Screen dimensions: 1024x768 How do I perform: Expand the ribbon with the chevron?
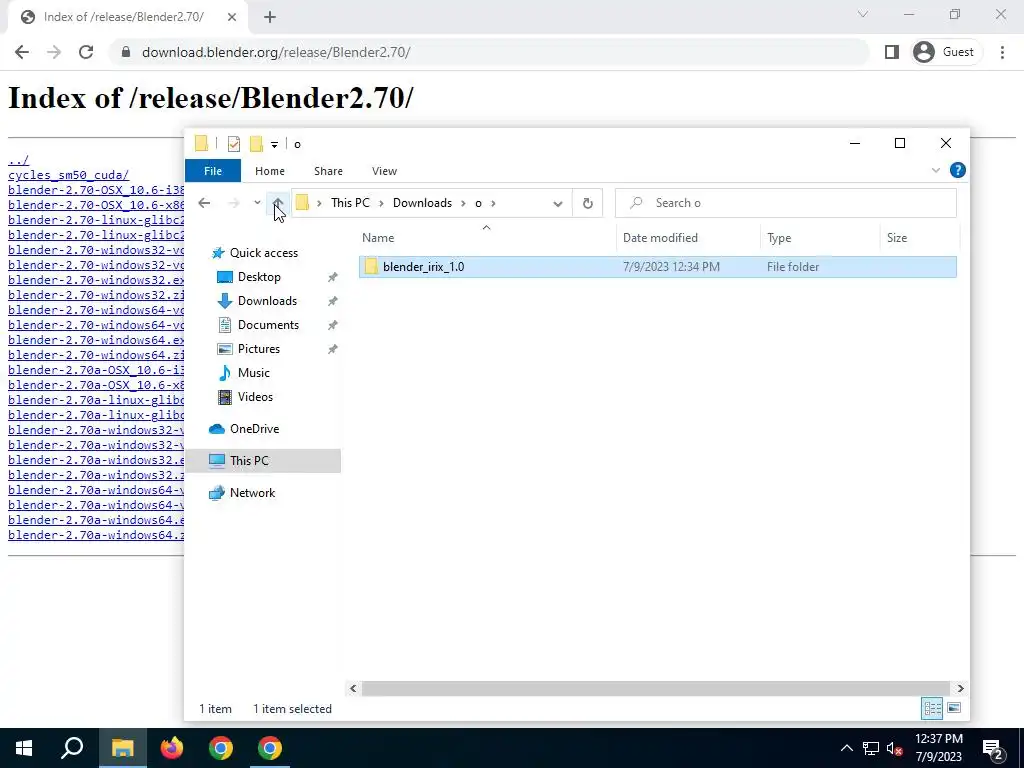pos(935,170)
